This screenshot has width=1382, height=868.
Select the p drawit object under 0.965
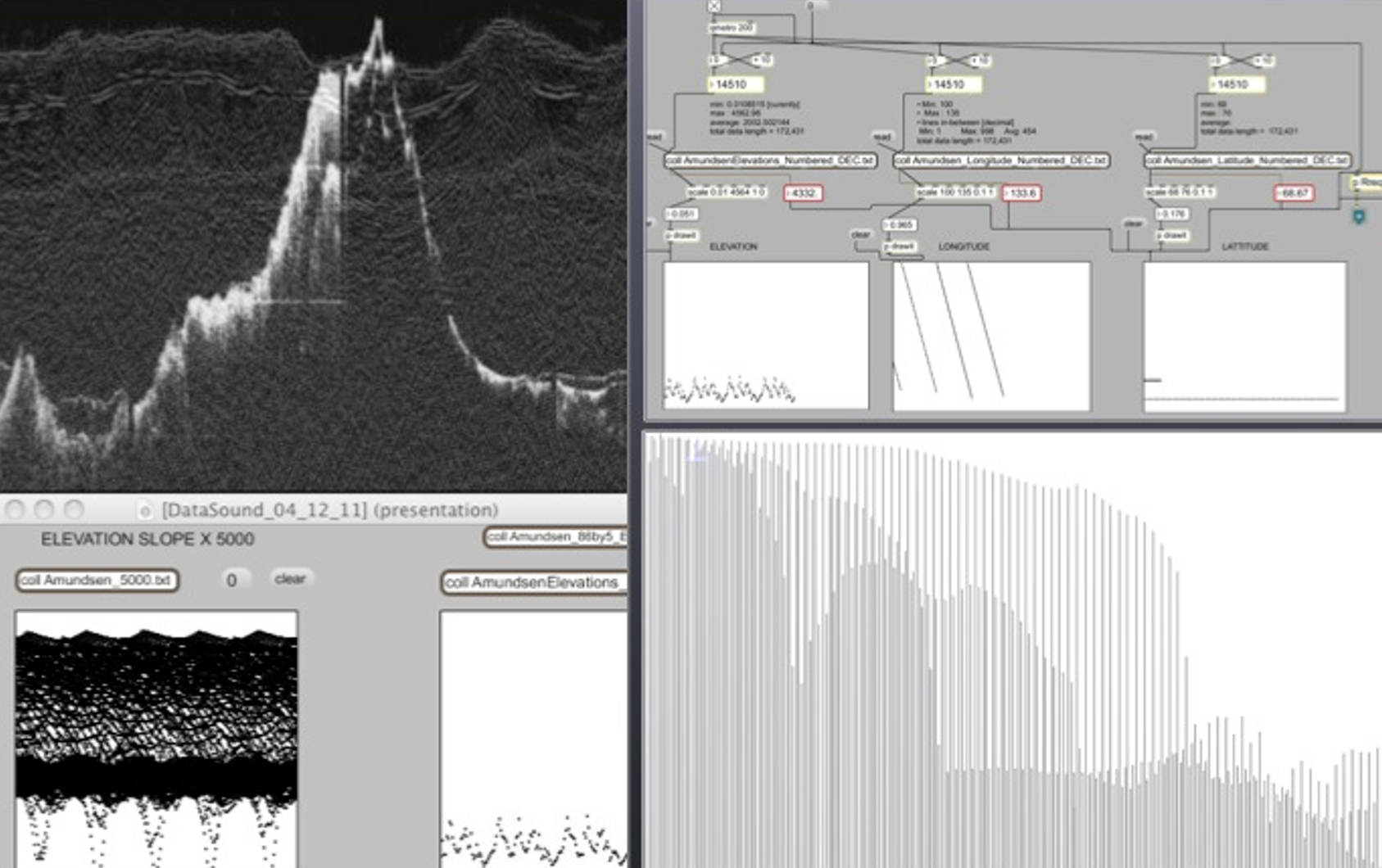click(899, 246)
